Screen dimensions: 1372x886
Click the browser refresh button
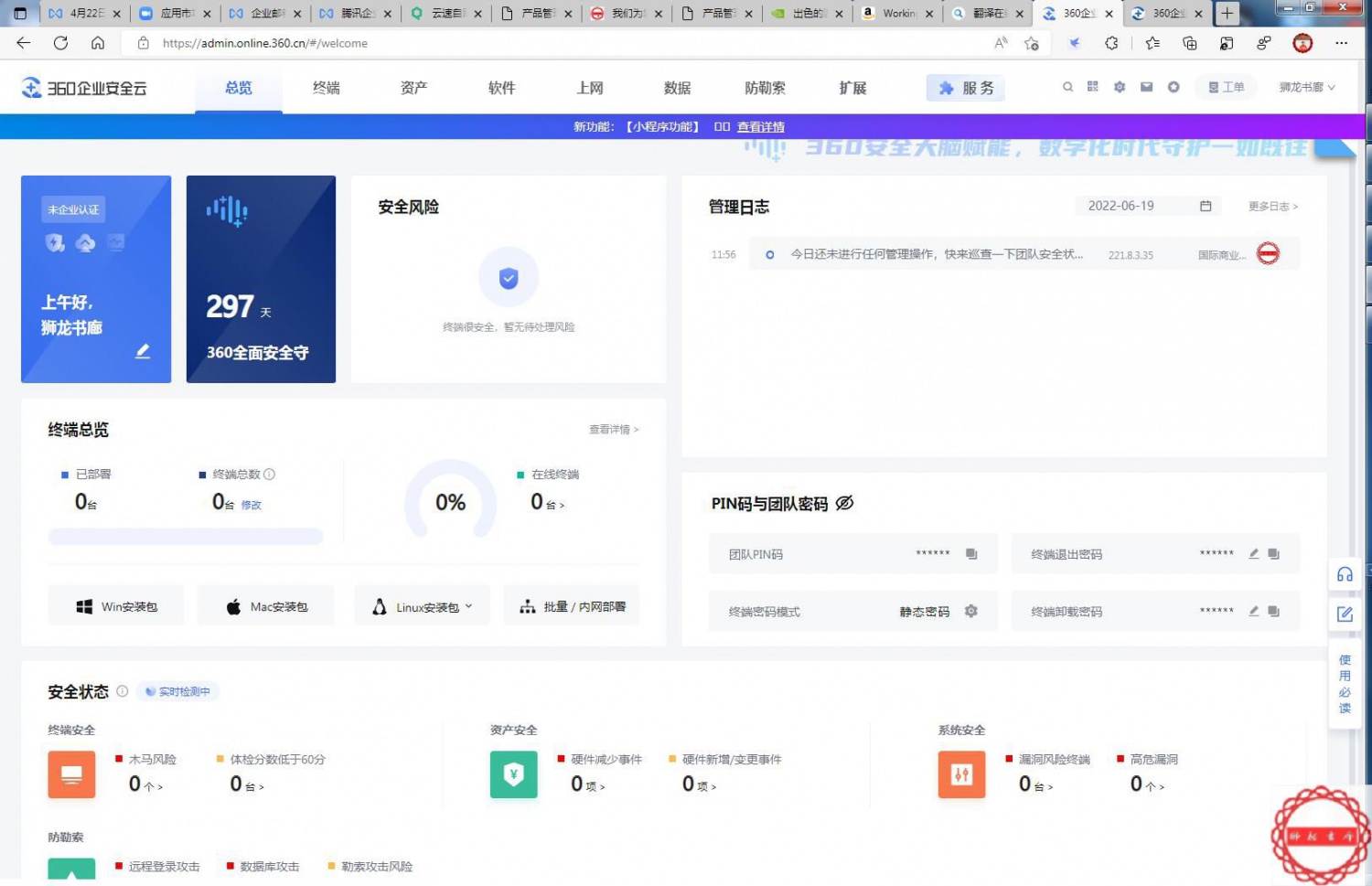60,43
